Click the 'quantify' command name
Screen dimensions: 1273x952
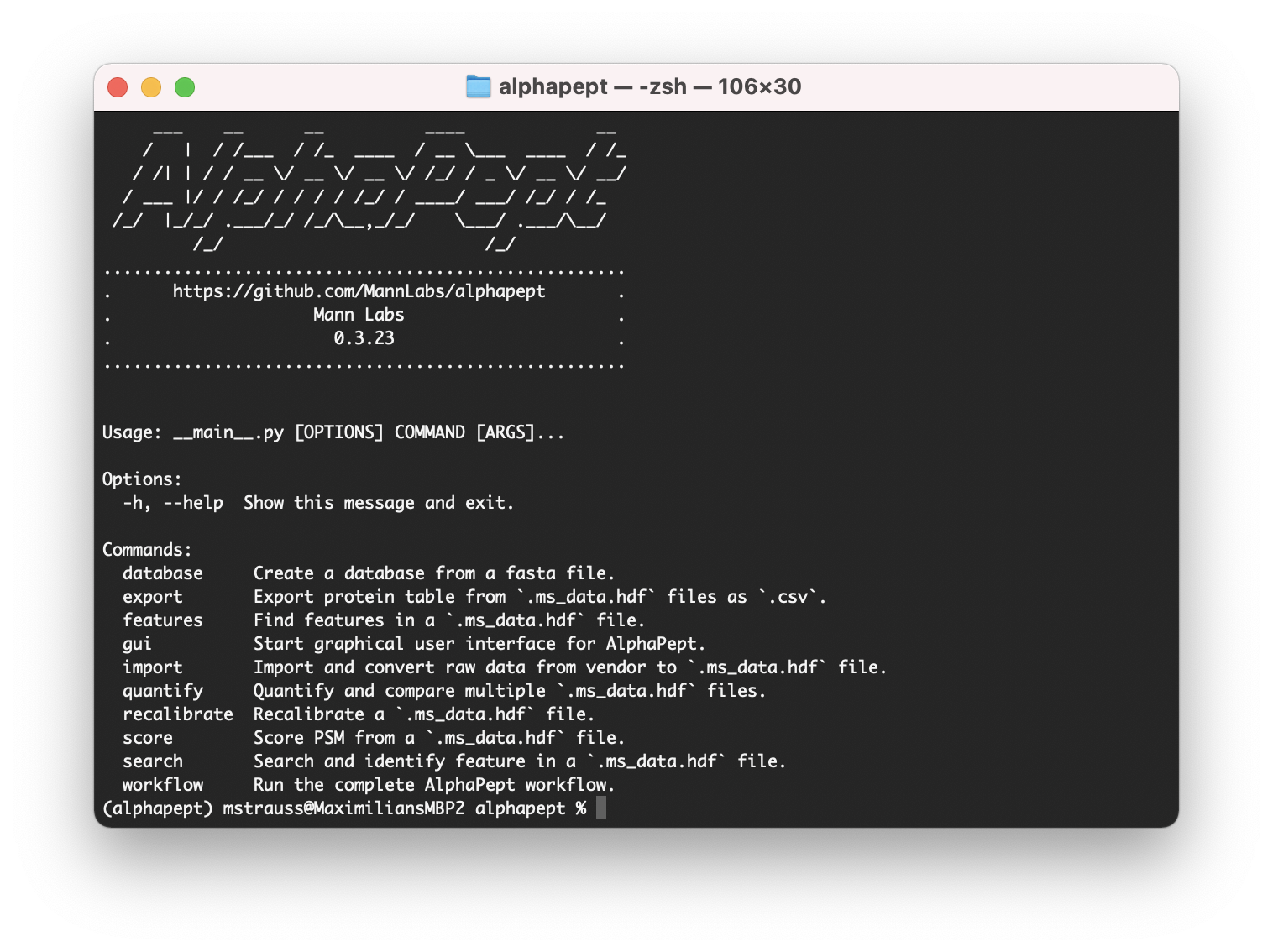coord(163,691)
